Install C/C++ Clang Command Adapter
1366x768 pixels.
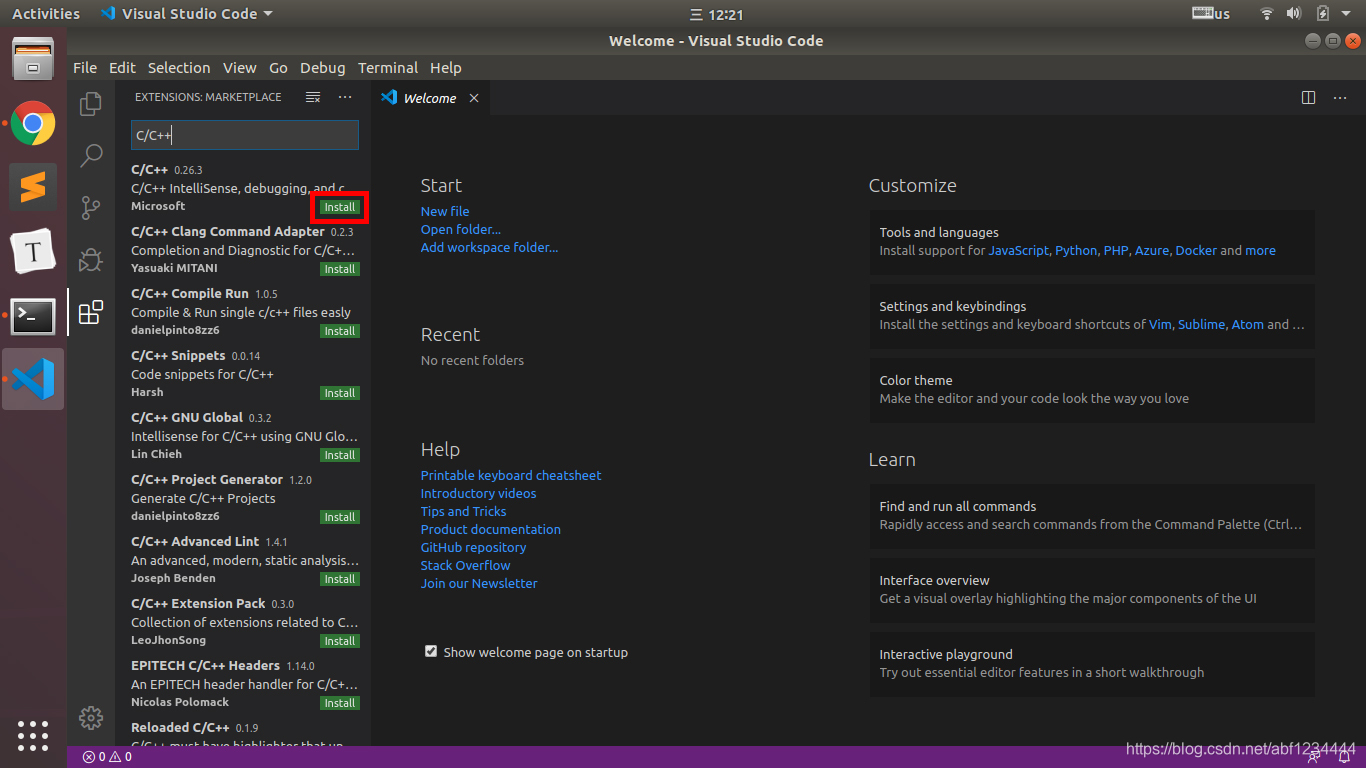point(340,269)
